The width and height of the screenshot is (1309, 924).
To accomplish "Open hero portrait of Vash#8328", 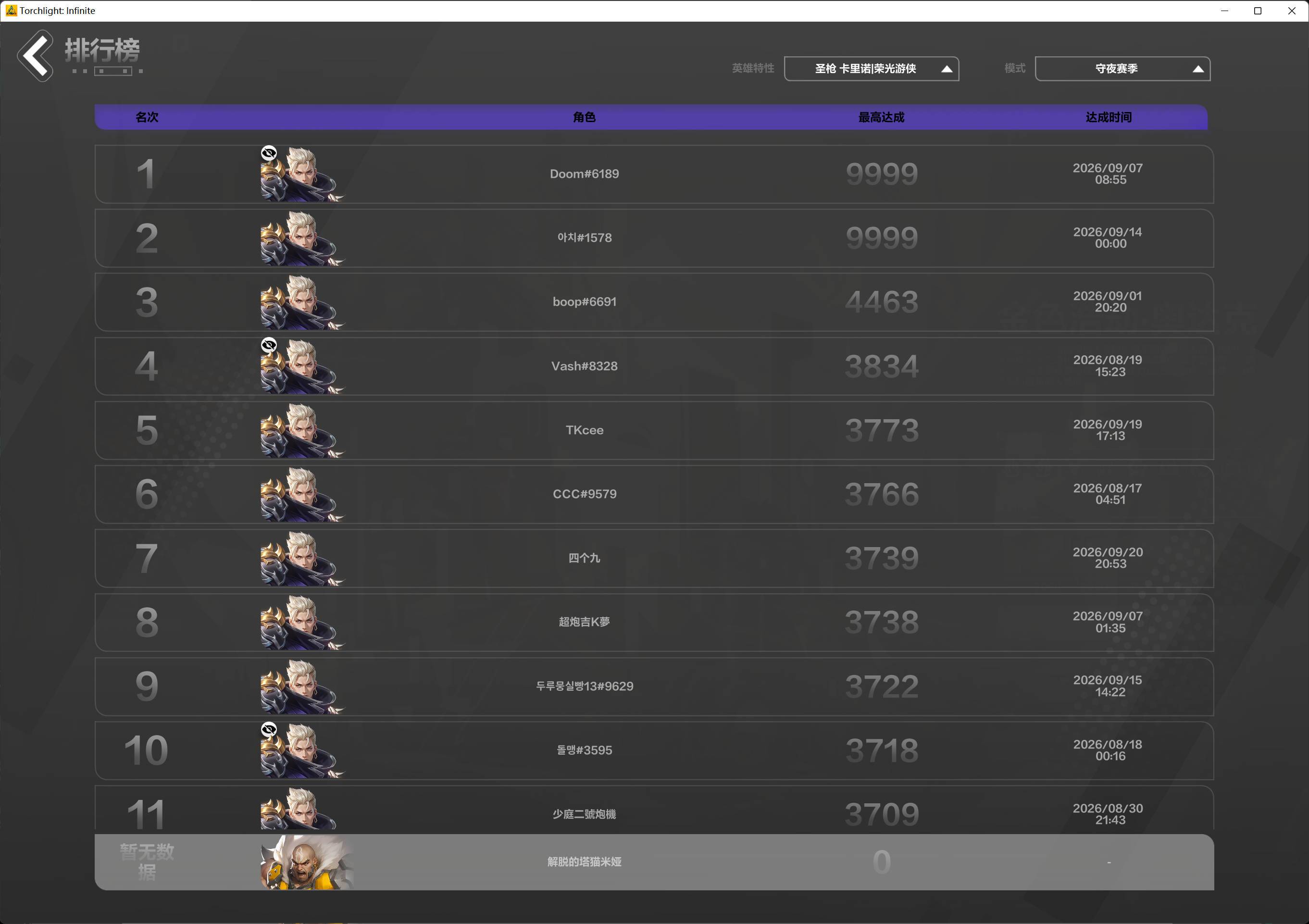I will point(303,366).
